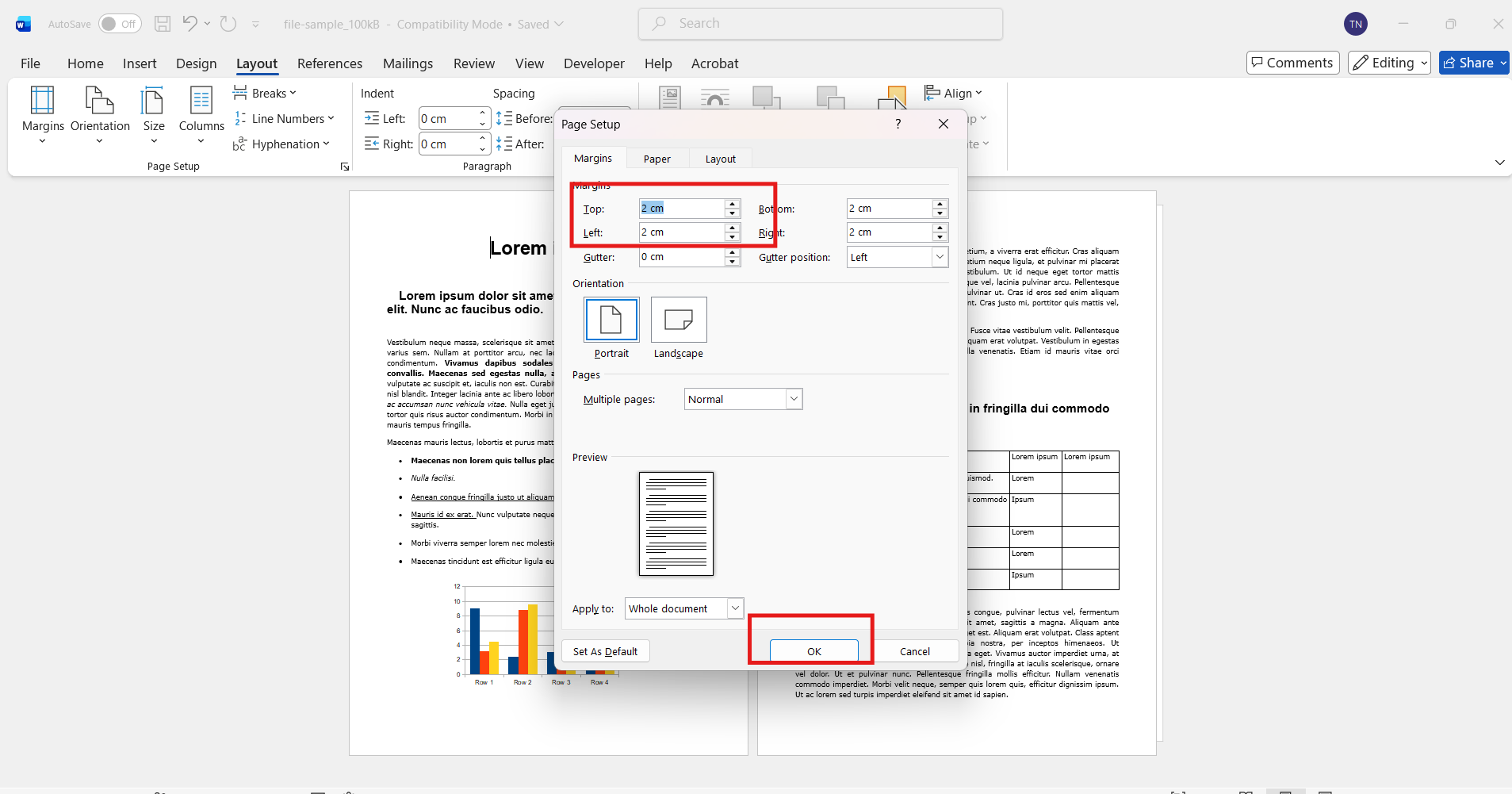Open the Apply to dropdown
This screenshot has width=1512, height=794.
point(684,608)
